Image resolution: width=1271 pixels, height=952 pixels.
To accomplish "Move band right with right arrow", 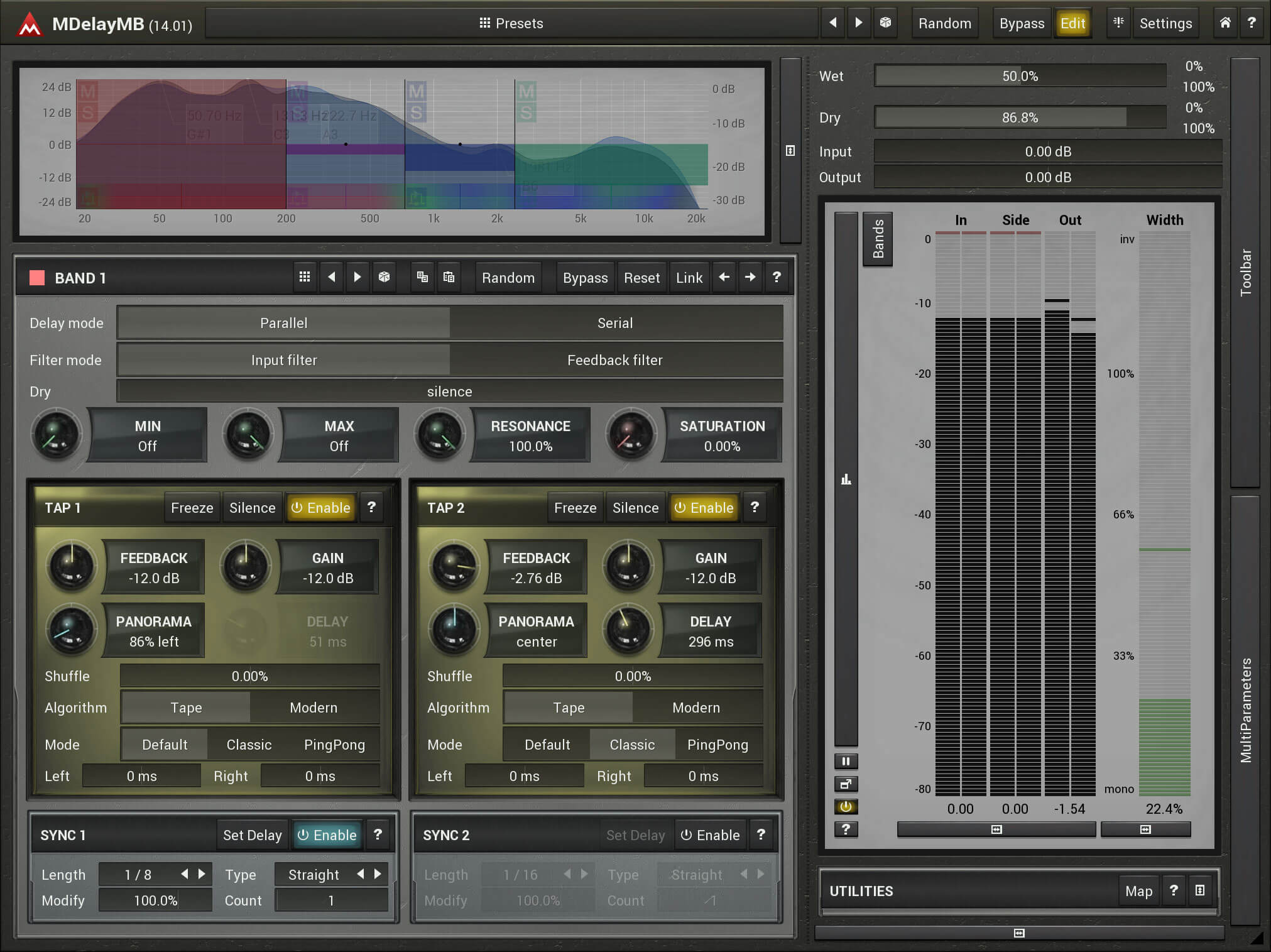I will click(x=750, y=277).
